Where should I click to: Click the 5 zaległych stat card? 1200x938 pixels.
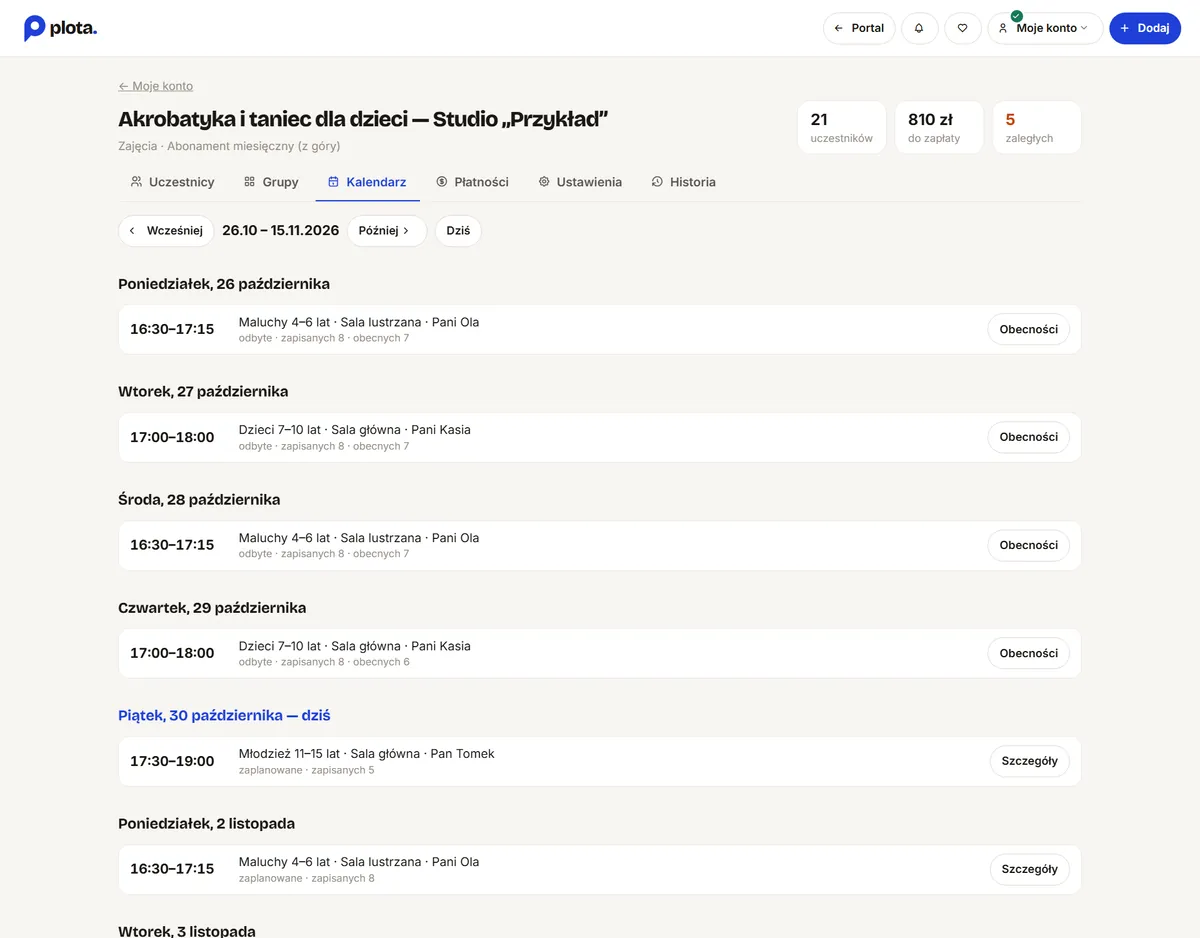1037,127
